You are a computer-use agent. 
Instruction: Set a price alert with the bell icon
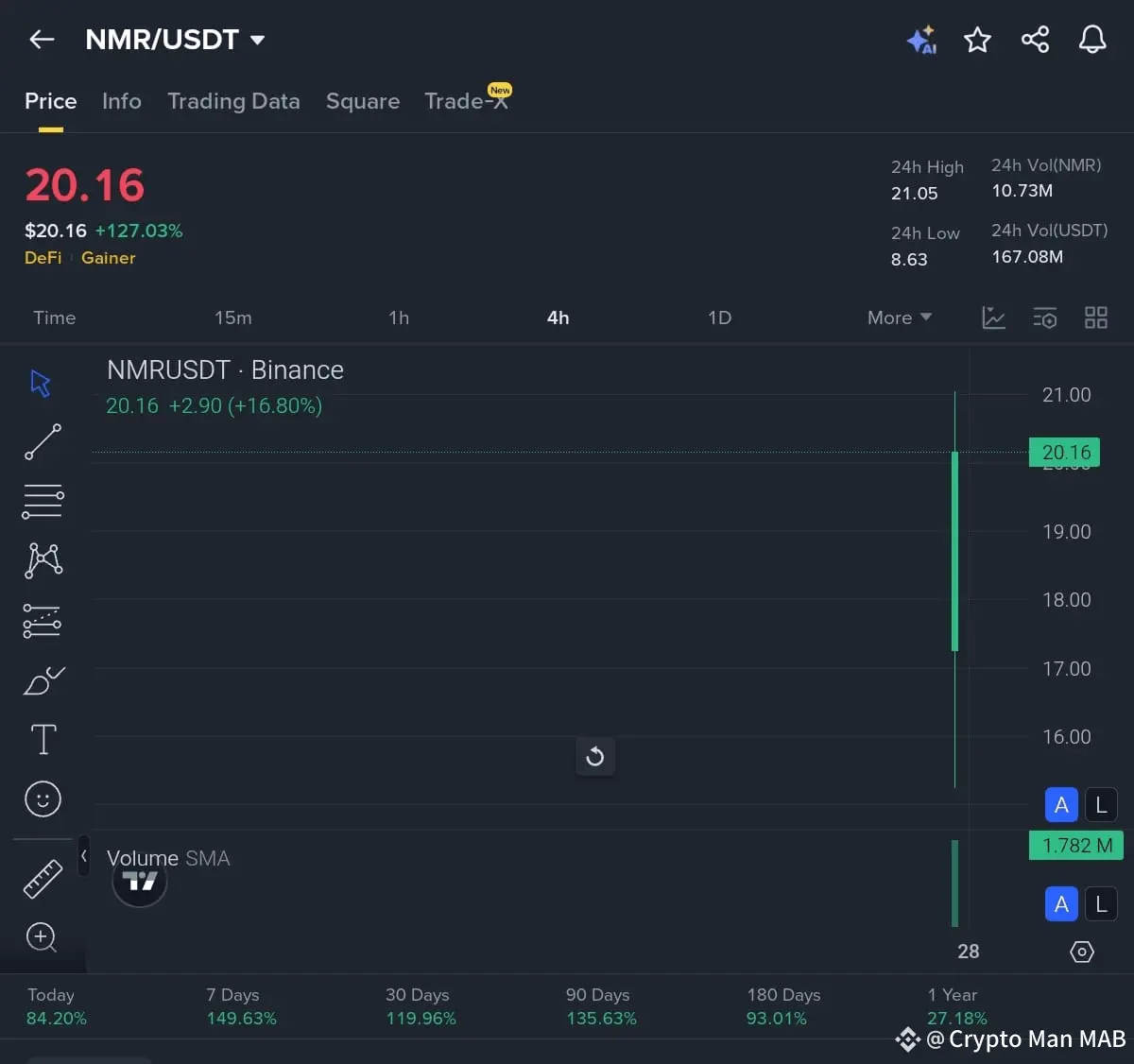click(x=1092, y=39)
